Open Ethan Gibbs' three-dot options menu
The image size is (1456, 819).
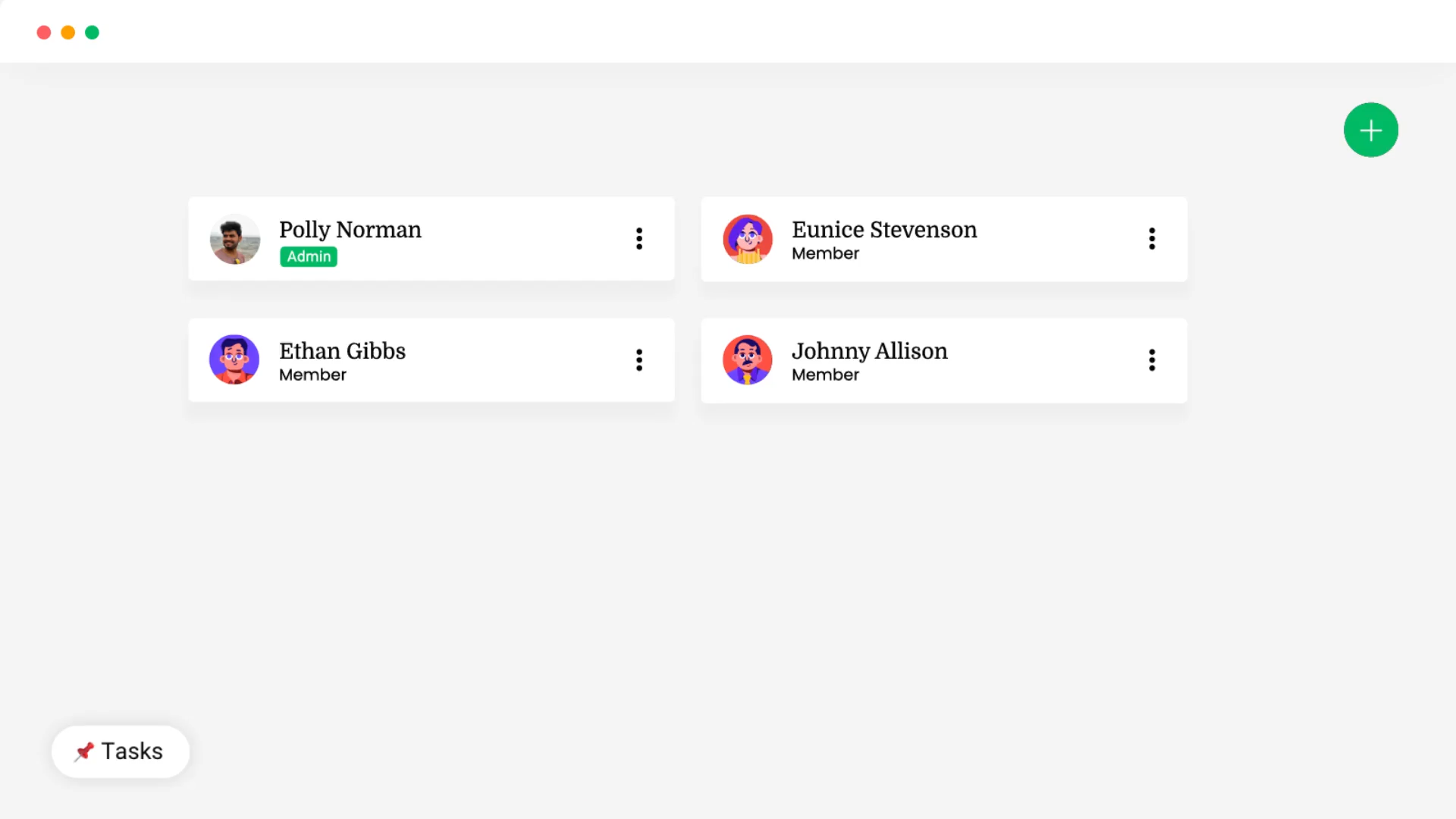pyautogui.click(x=639, y=360)
